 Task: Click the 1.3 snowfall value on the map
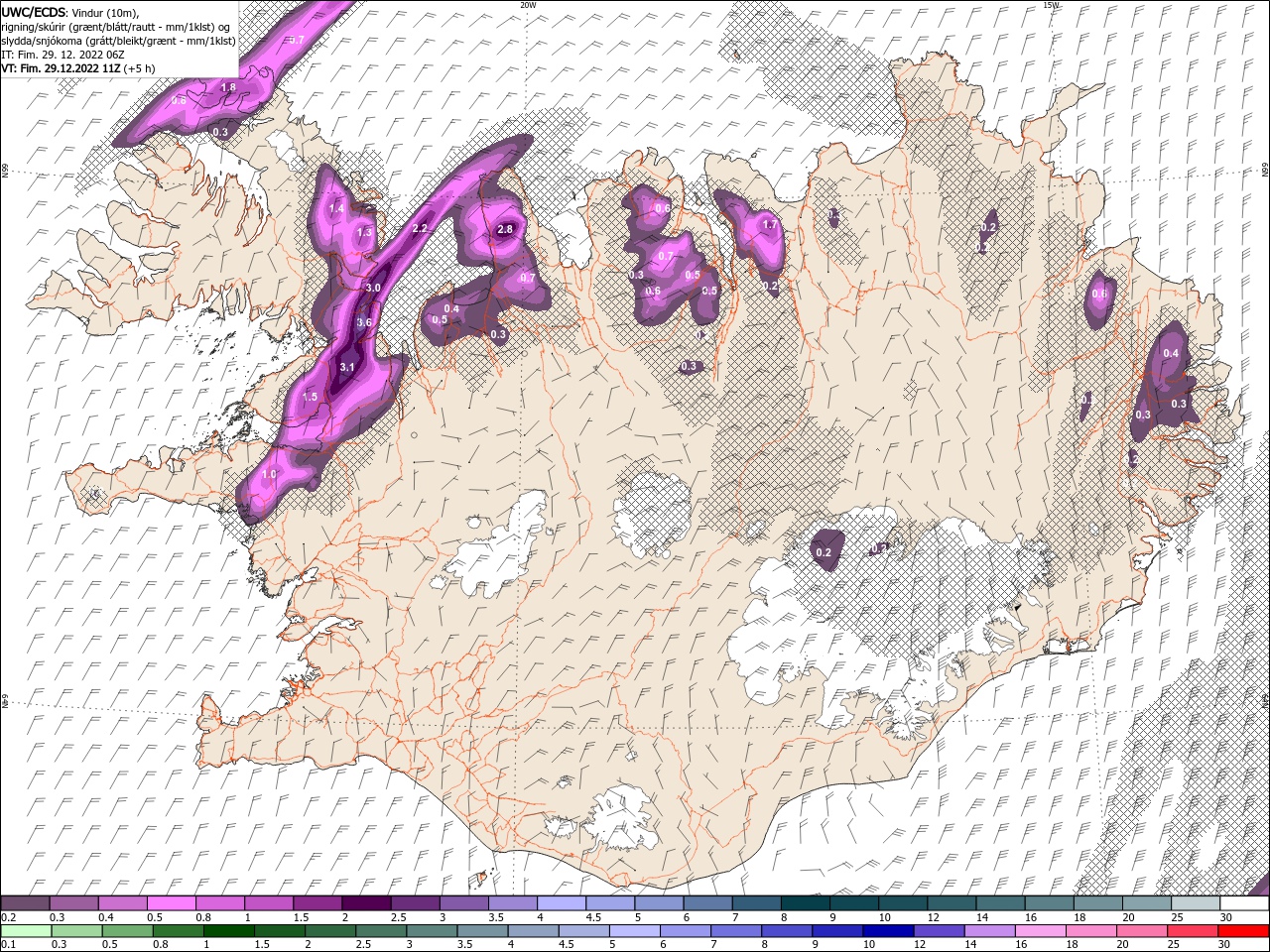(x=364, y=232)
